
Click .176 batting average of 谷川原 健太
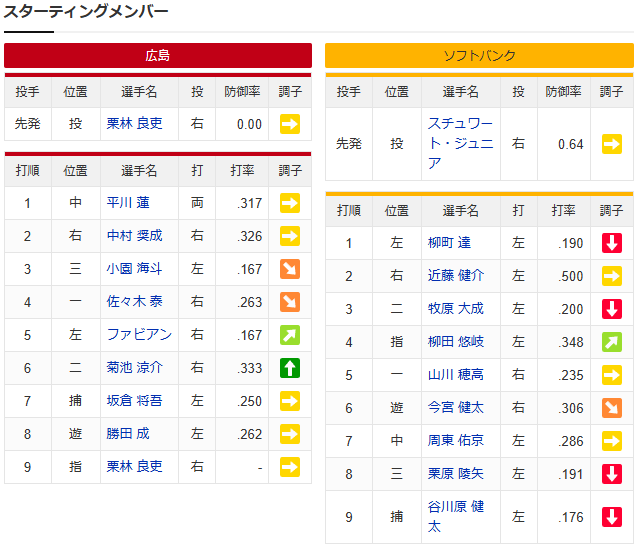(571, 517)
